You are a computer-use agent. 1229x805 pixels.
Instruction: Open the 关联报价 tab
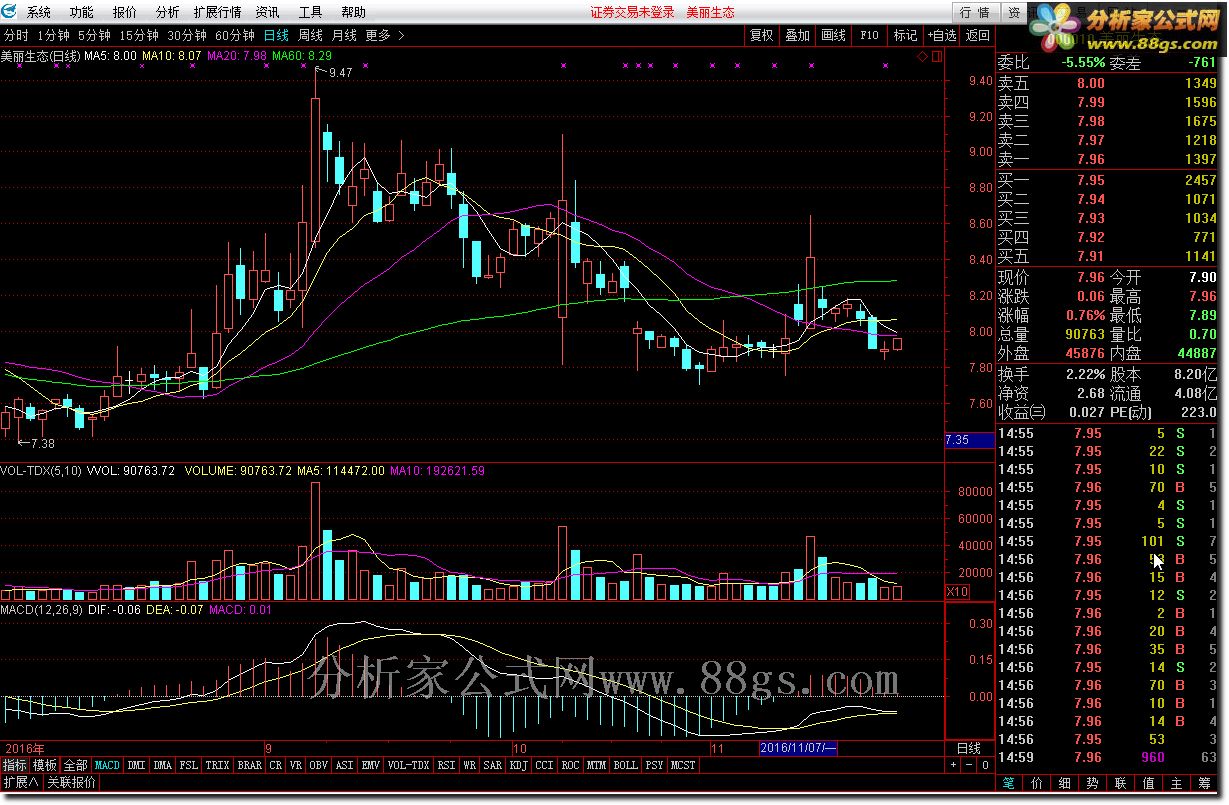click(70, 782)
